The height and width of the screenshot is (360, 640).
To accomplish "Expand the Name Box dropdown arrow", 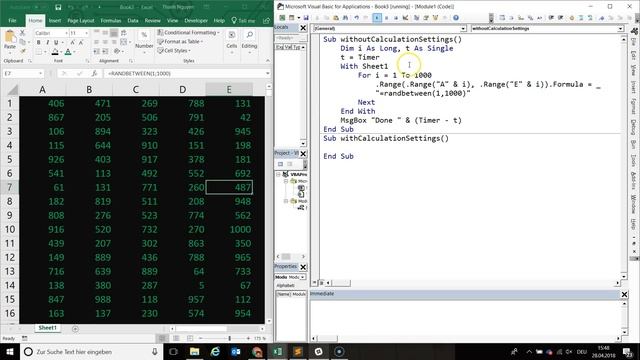I will [40, 73].
